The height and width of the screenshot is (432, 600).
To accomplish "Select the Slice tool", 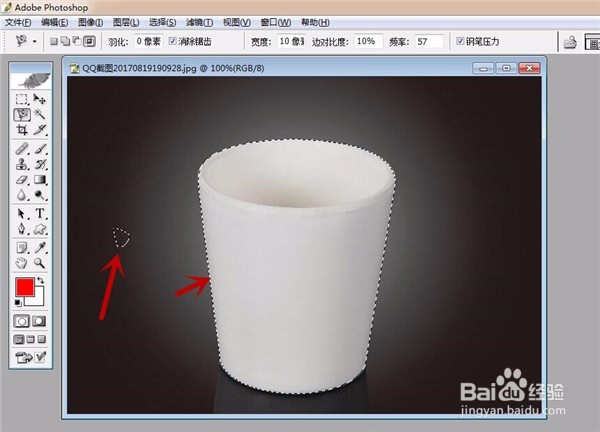I will [39, 130].
